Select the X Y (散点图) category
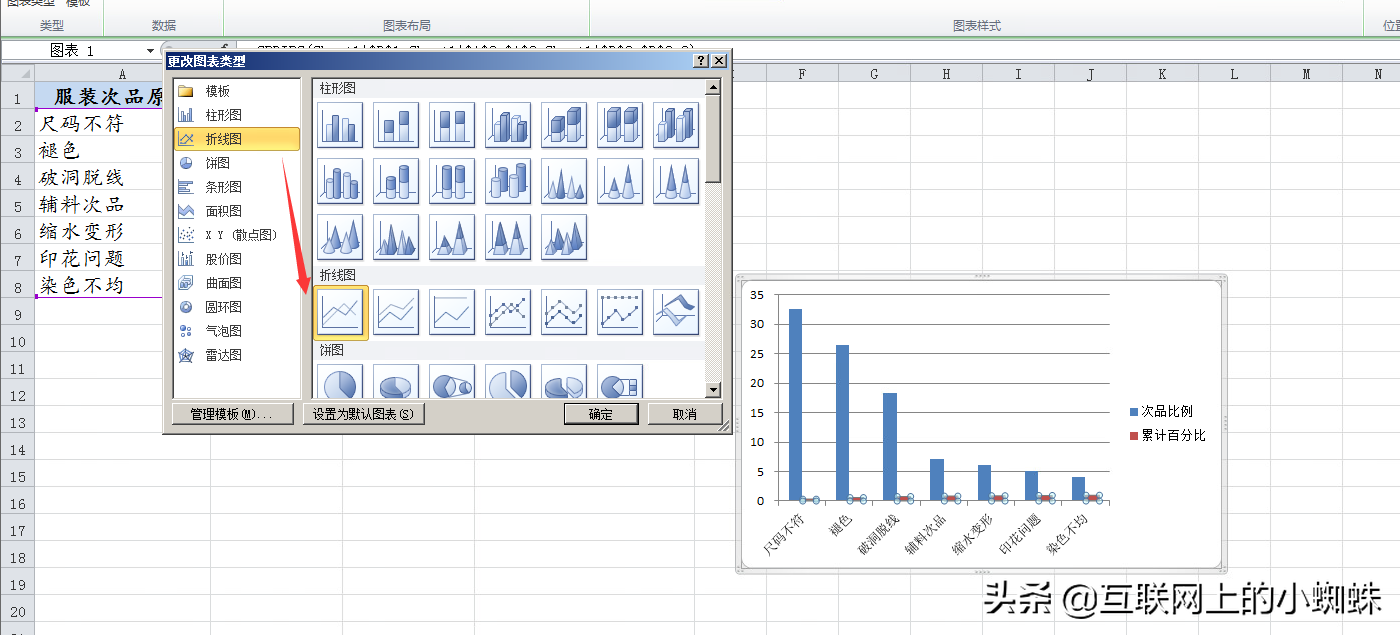Viewport: 1400px width, 635px height. [x=236, y=235]
